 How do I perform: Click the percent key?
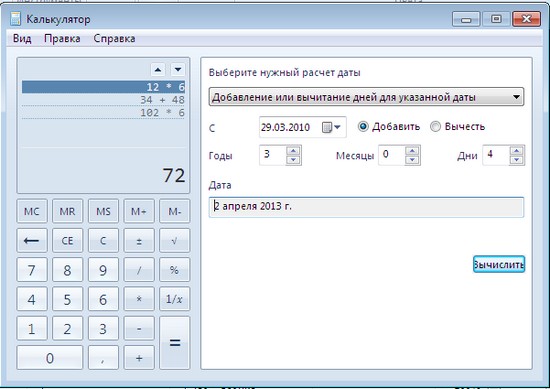(x=174, y=270)
